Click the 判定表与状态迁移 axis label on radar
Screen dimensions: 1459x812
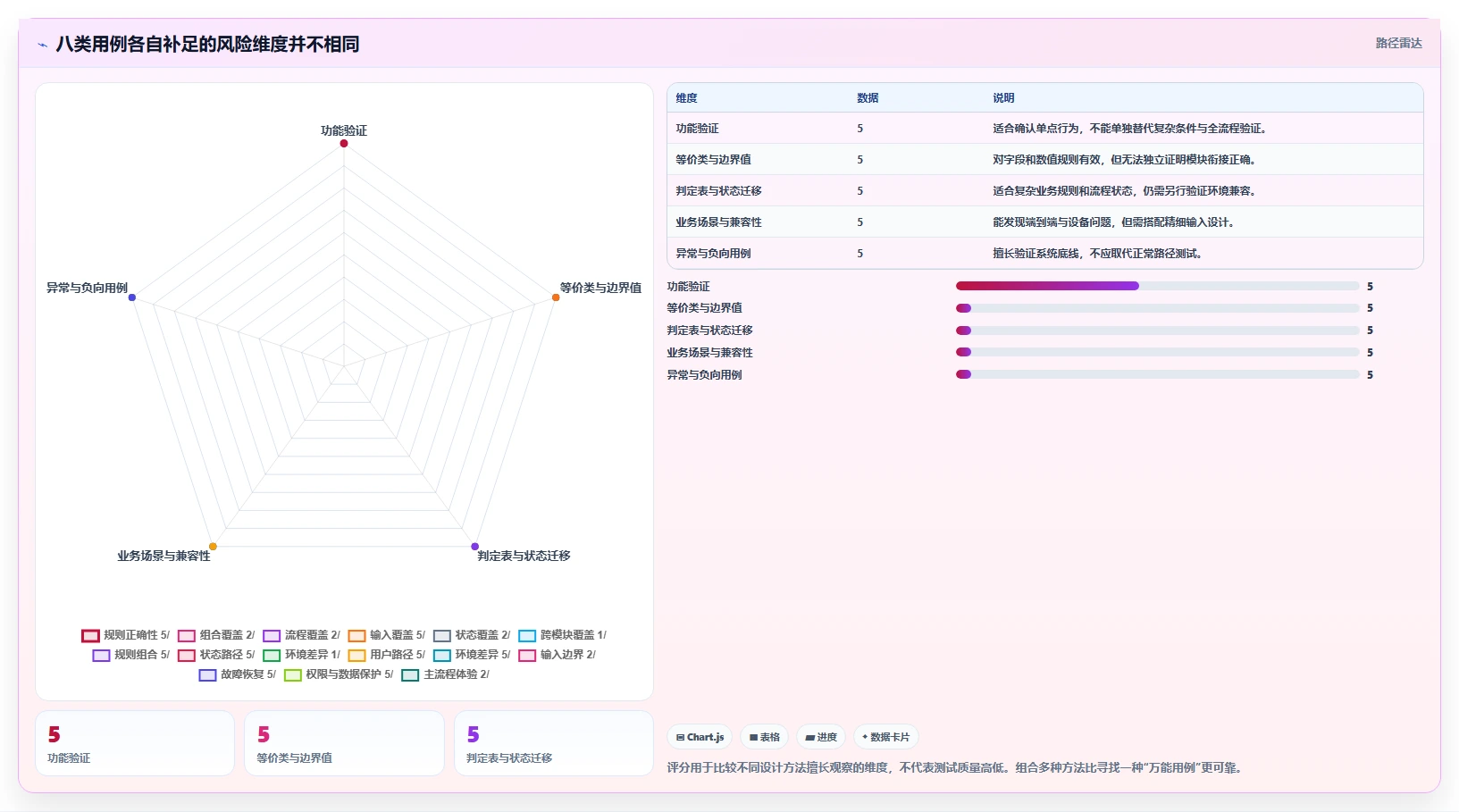524,556
